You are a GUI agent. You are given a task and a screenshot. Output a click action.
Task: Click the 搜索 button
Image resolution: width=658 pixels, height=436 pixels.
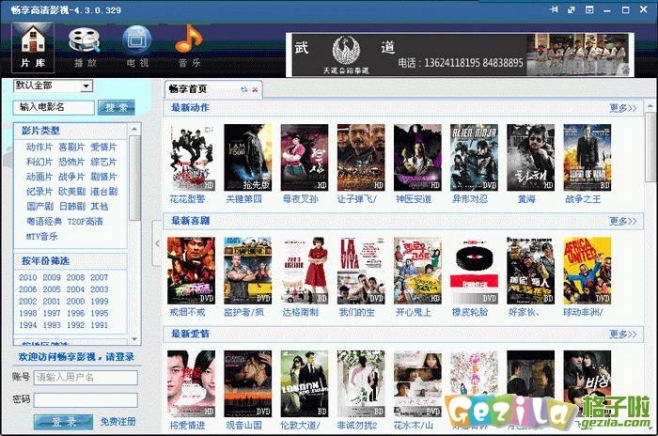116,107
